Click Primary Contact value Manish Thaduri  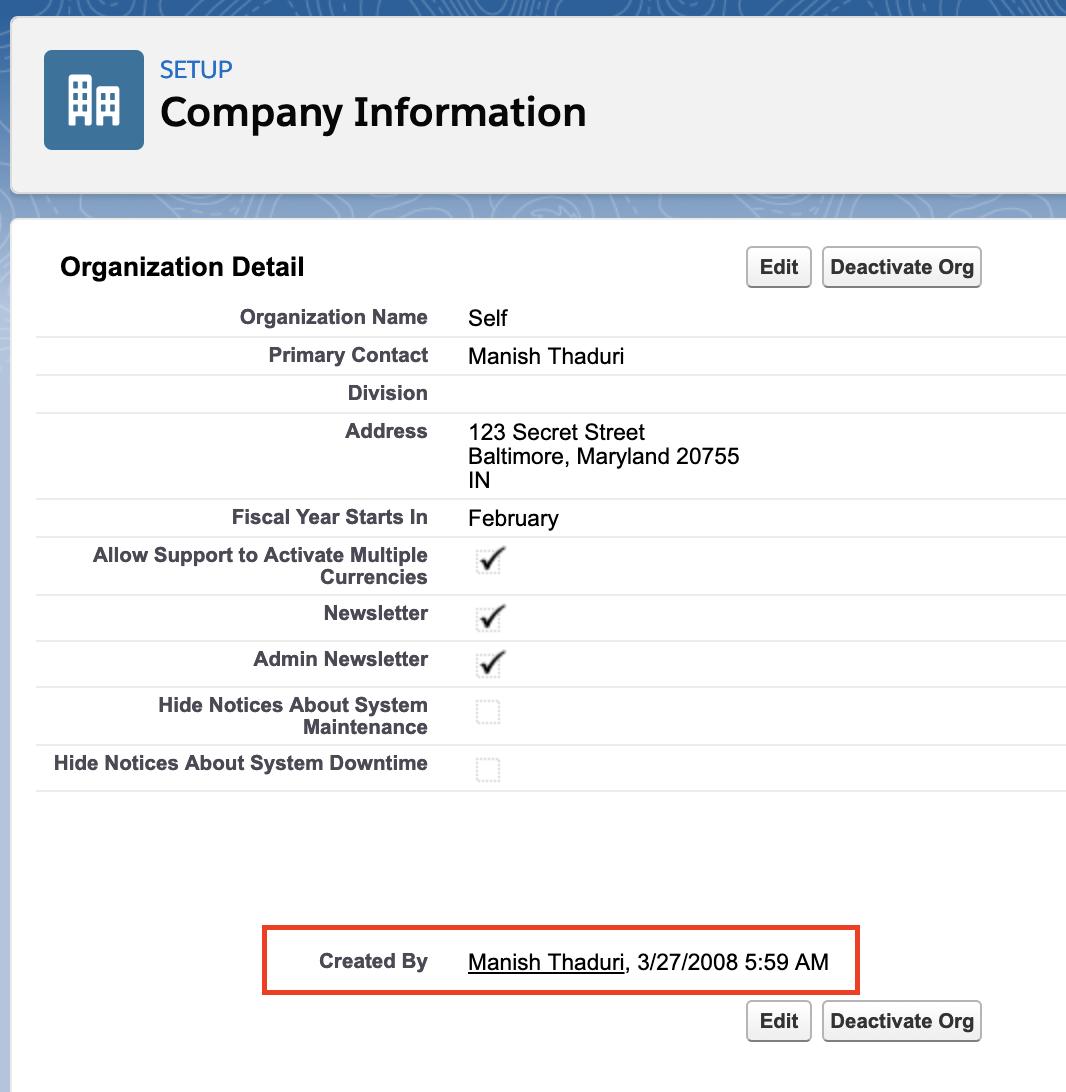click(x=546, y=356)
